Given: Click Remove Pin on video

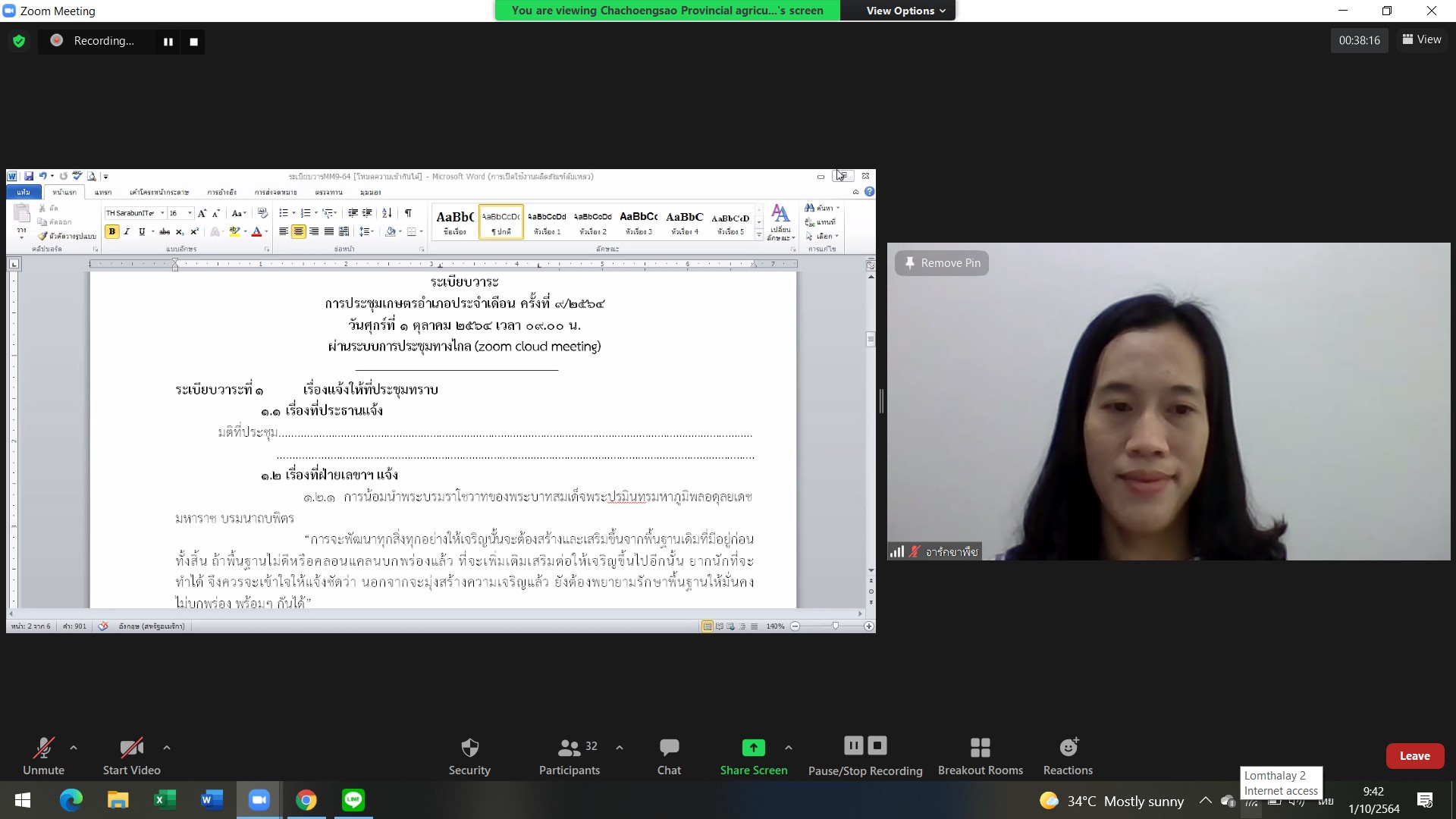Looking at the screenshot, I should click(942, 263).
